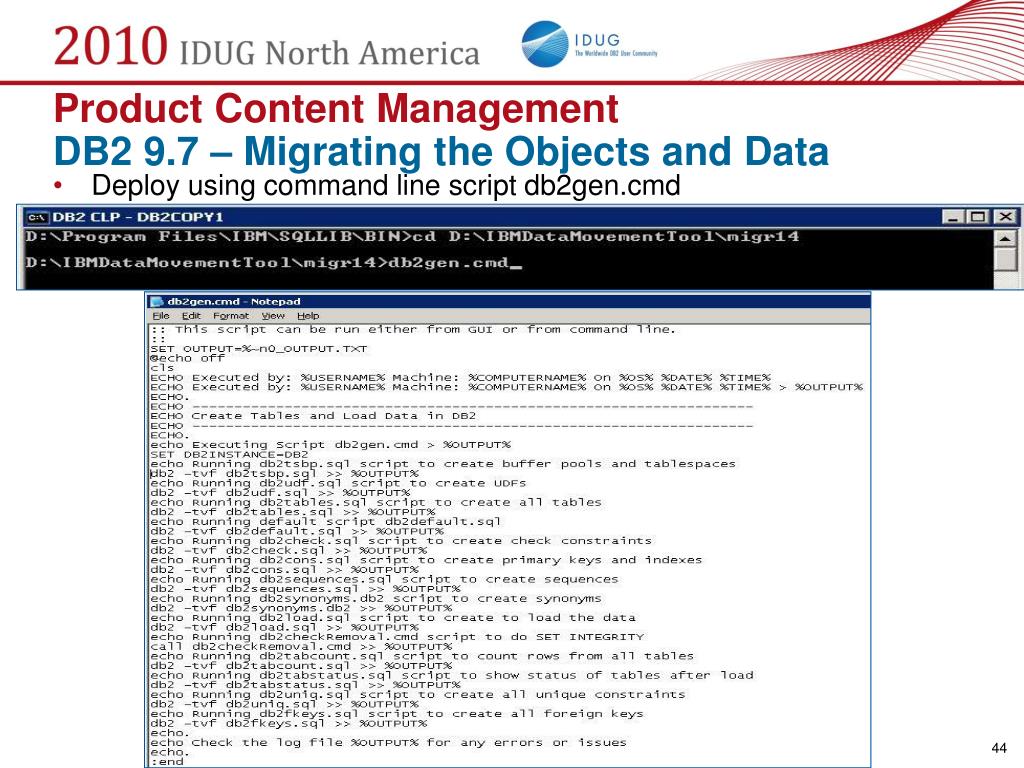Click the DB2 CLP scrollbar up arrow

tap(1005, 238)
